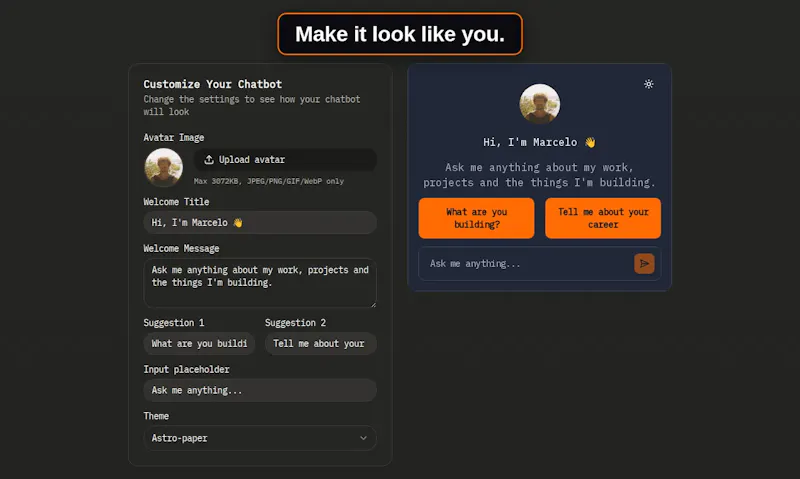
Task: Click the 'Customize Your Chatbot' heading
Action: tap(213, 84)
